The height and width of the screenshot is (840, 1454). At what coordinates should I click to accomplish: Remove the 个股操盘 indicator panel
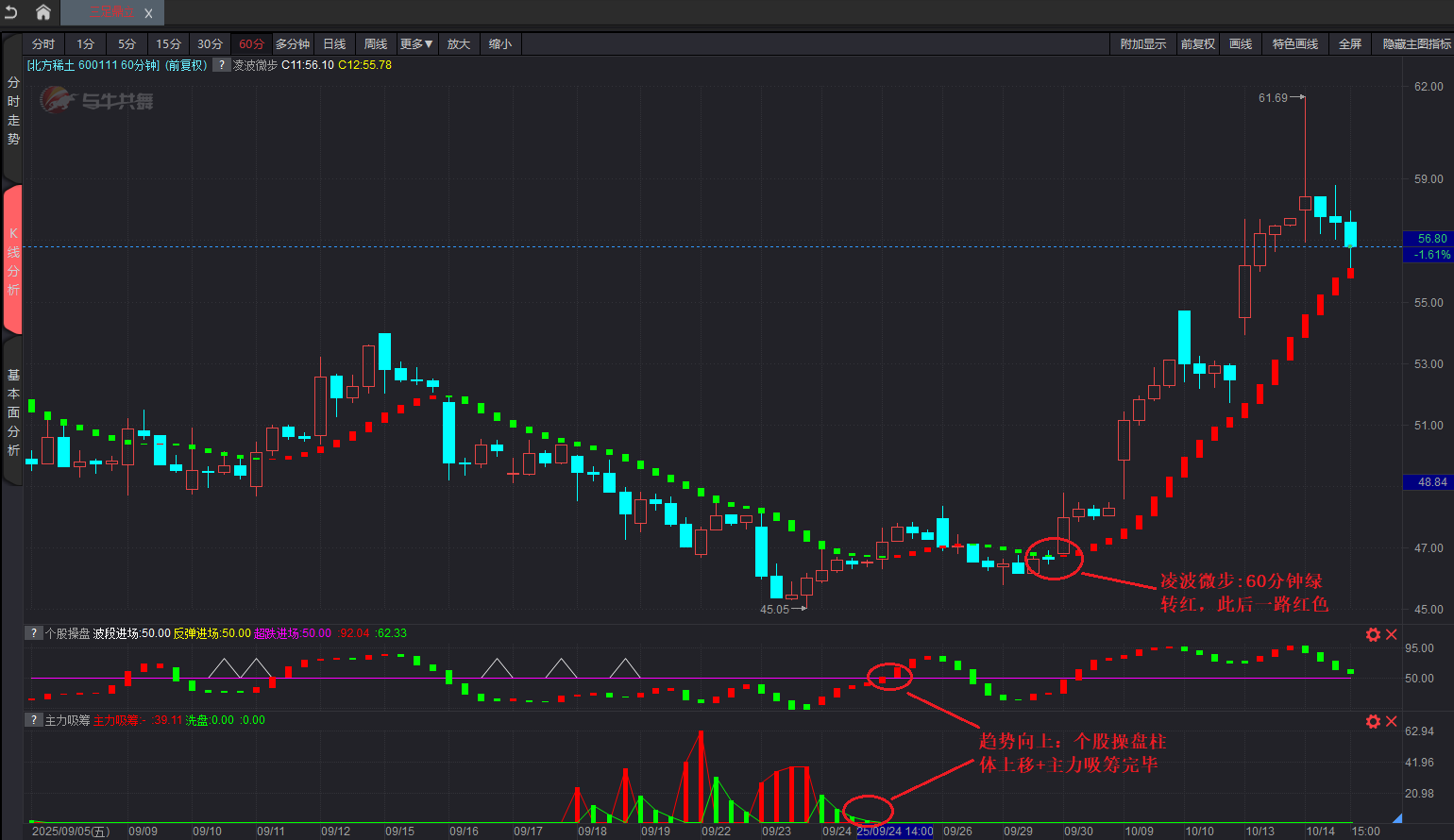(1391, 634)
